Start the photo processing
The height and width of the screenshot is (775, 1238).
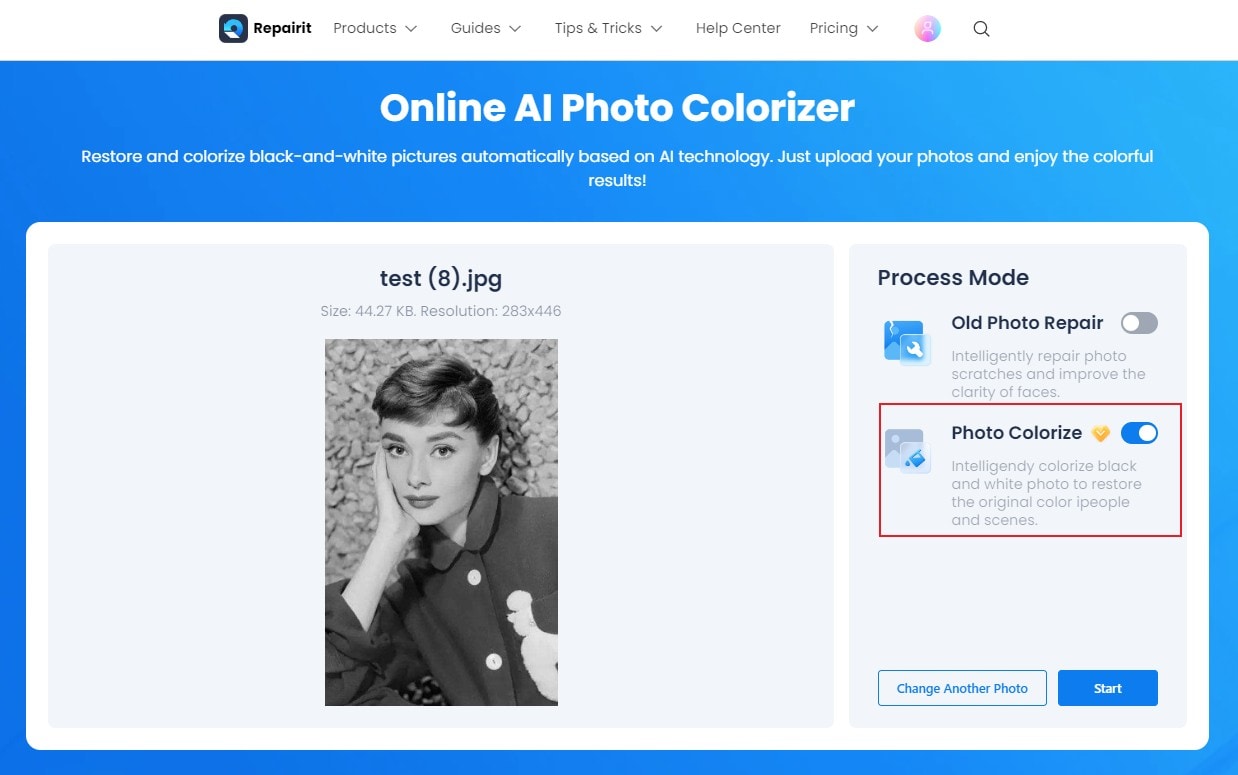pos(1108,688)
